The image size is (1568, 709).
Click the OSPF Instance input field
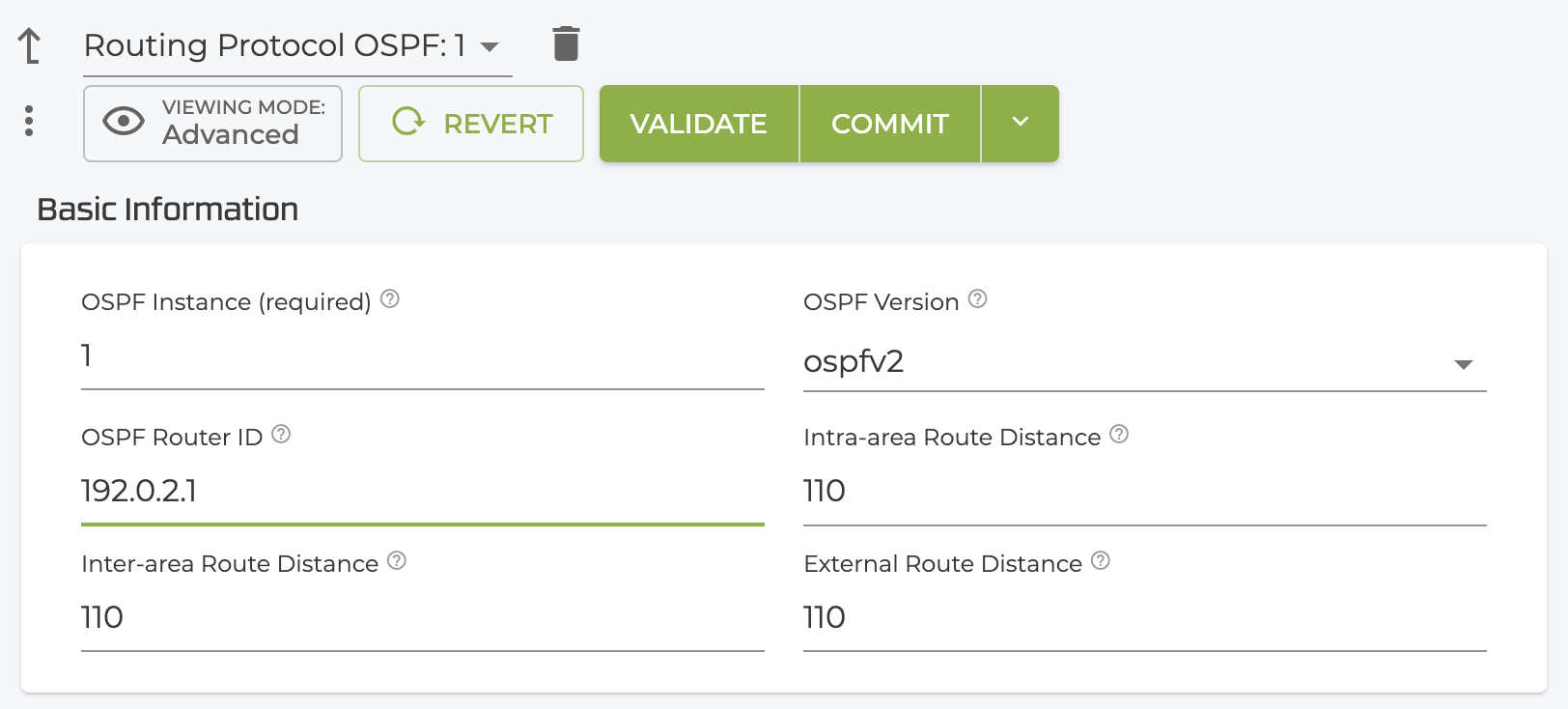tap(422, 356)
